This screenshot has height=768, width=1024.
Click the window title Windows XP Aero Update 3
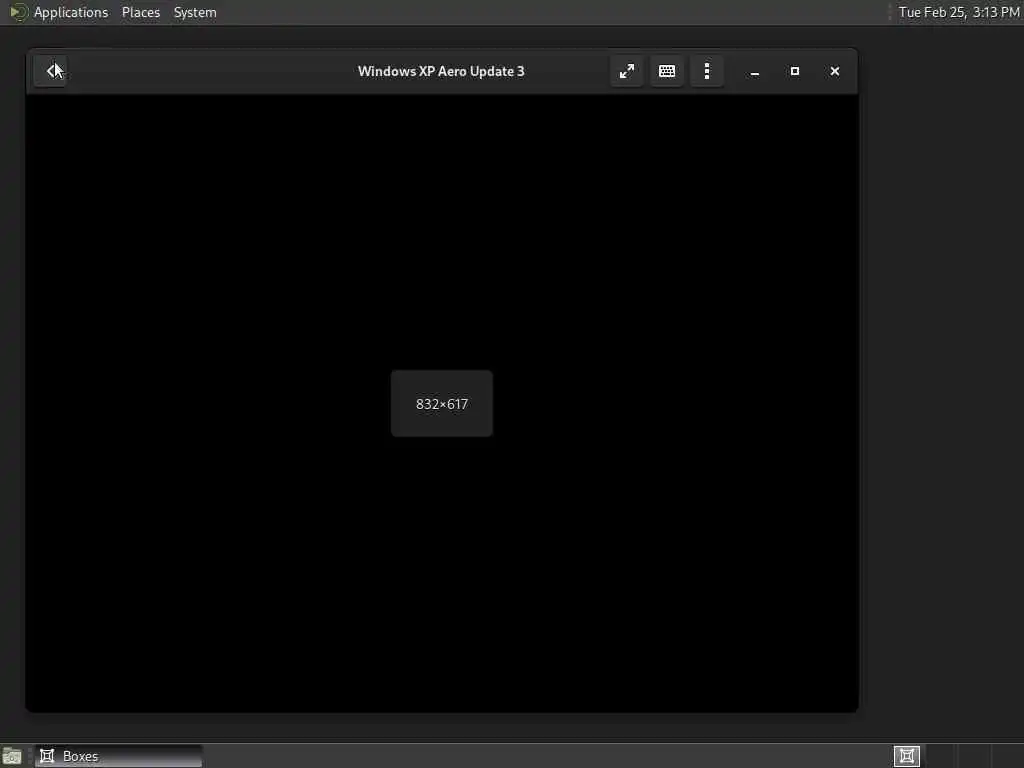[441, 71]
